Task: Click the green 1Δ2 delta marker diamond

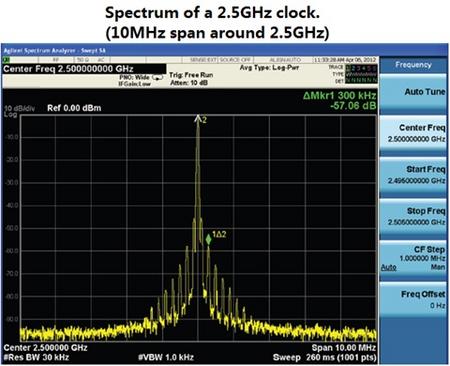Action: [208, 239]
